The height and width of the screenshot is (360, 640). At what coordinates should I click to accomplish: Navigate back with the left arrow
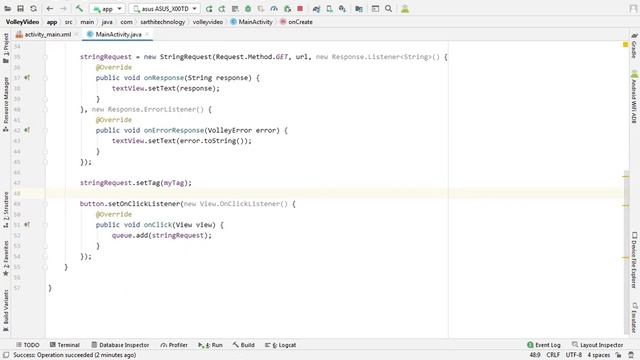[49, 9]
